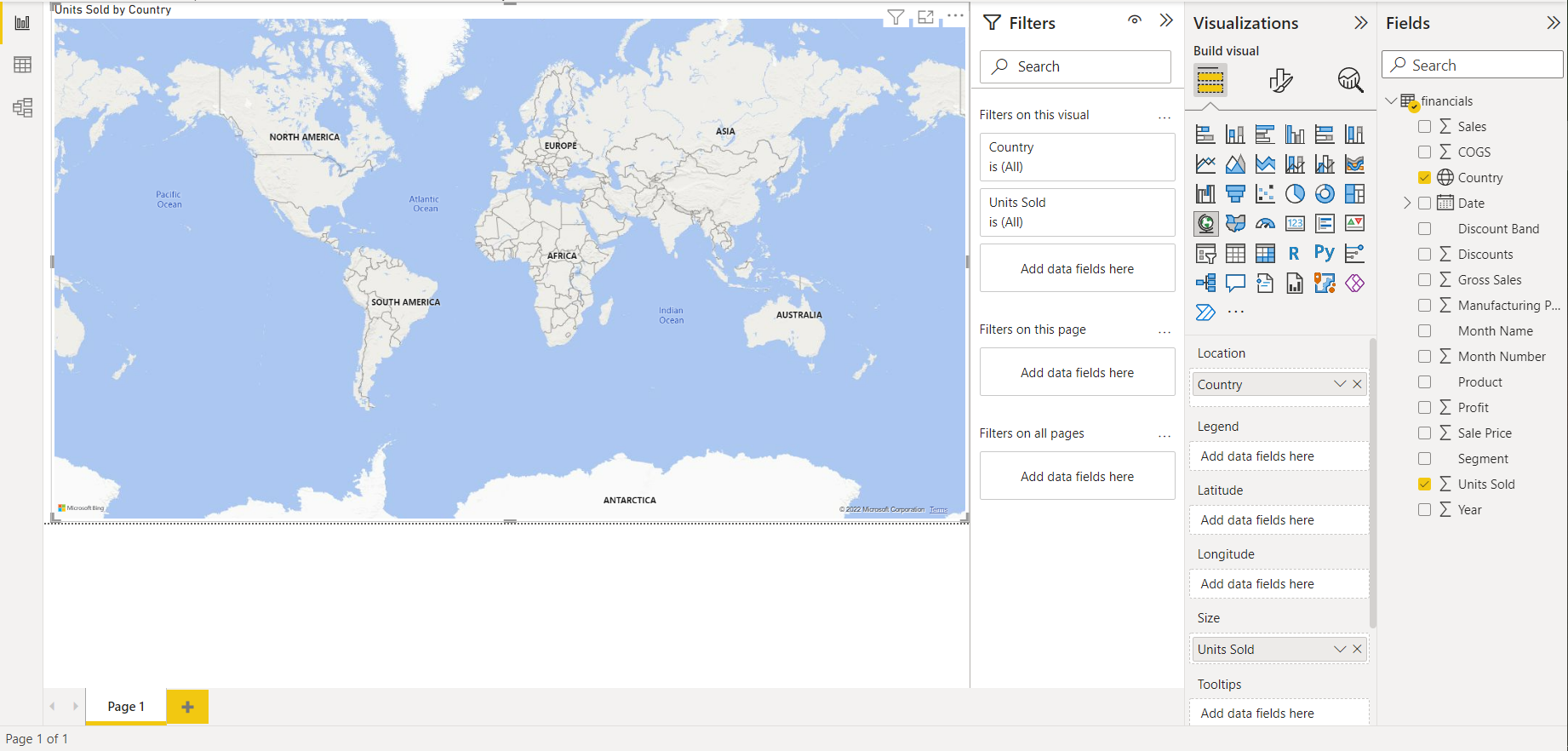Choose the Map visual icon
1568x751 pixels.
click(x=1205, y=224)
